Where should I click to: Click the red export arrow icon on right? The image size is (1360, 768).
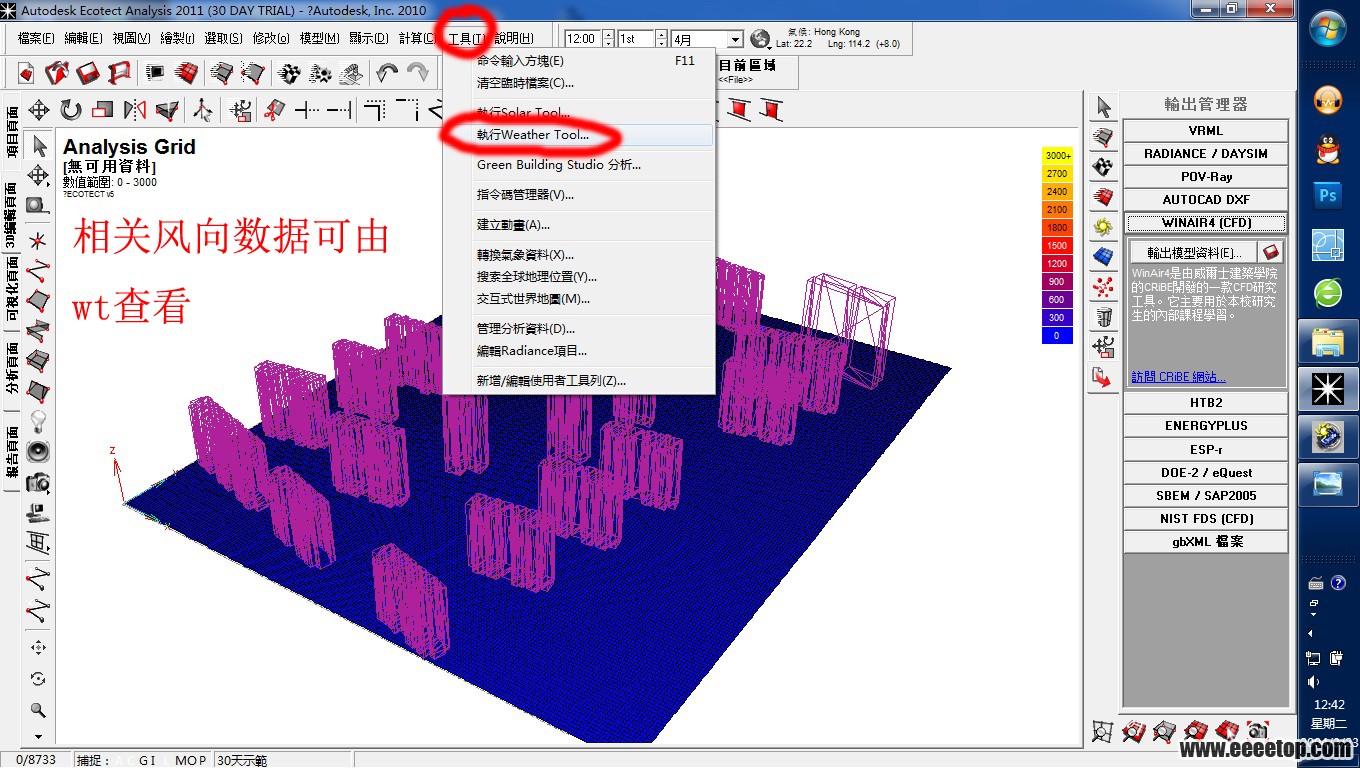coord(1104,377)
